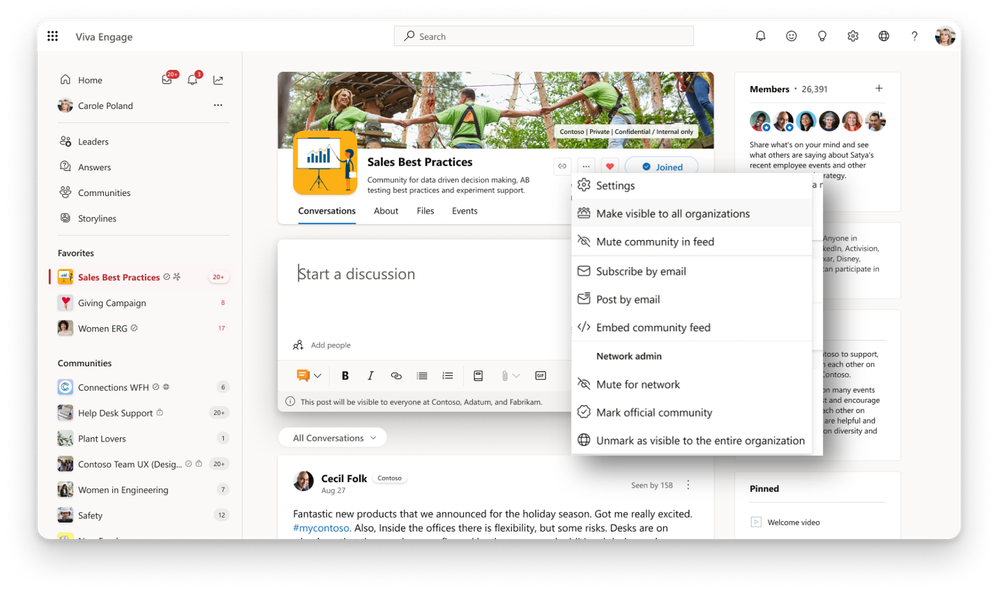Choose Settings from the menu
Screen dimensions: 998x593
[692, 185]
